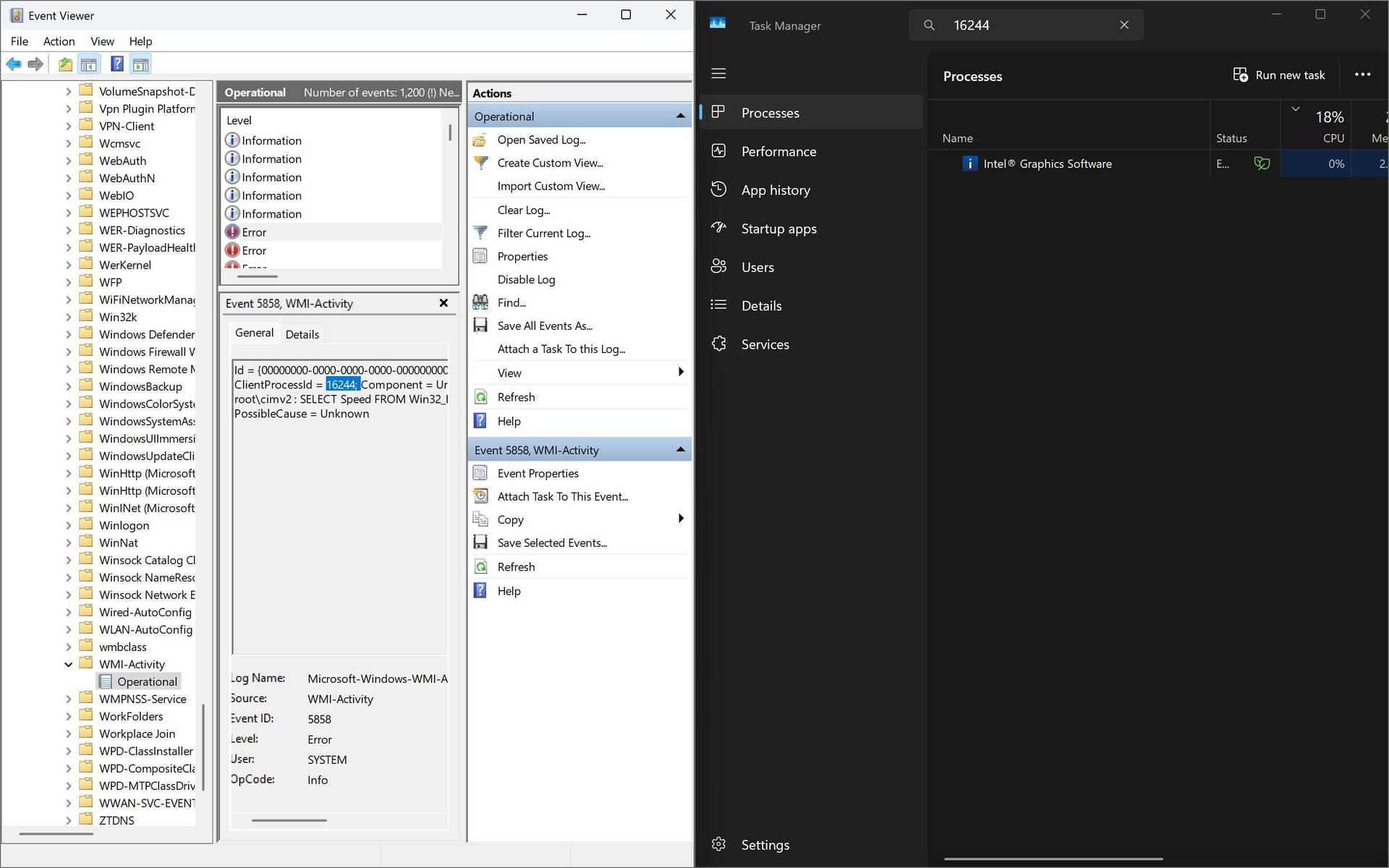Click the Open Saved Log folder icon
Image resolution: width=1389 pixels, height=868 pixels.
tap(480, 140)
